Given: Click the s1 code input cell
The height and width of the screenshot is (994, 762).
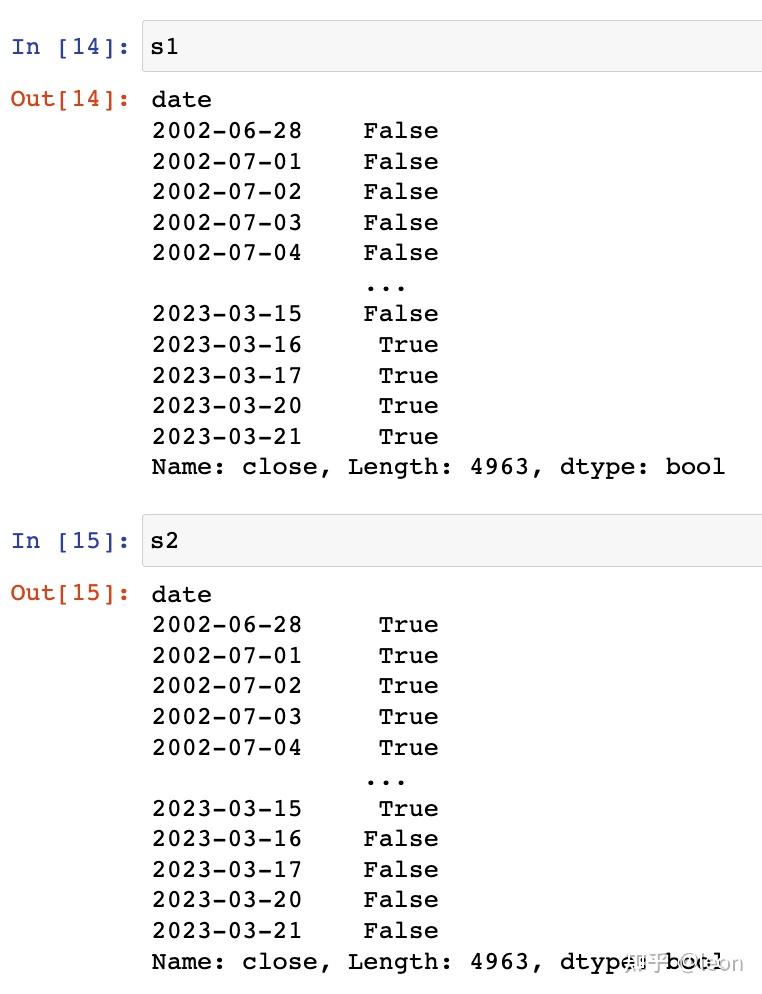Looking at the screenshot, I should 452,46.
